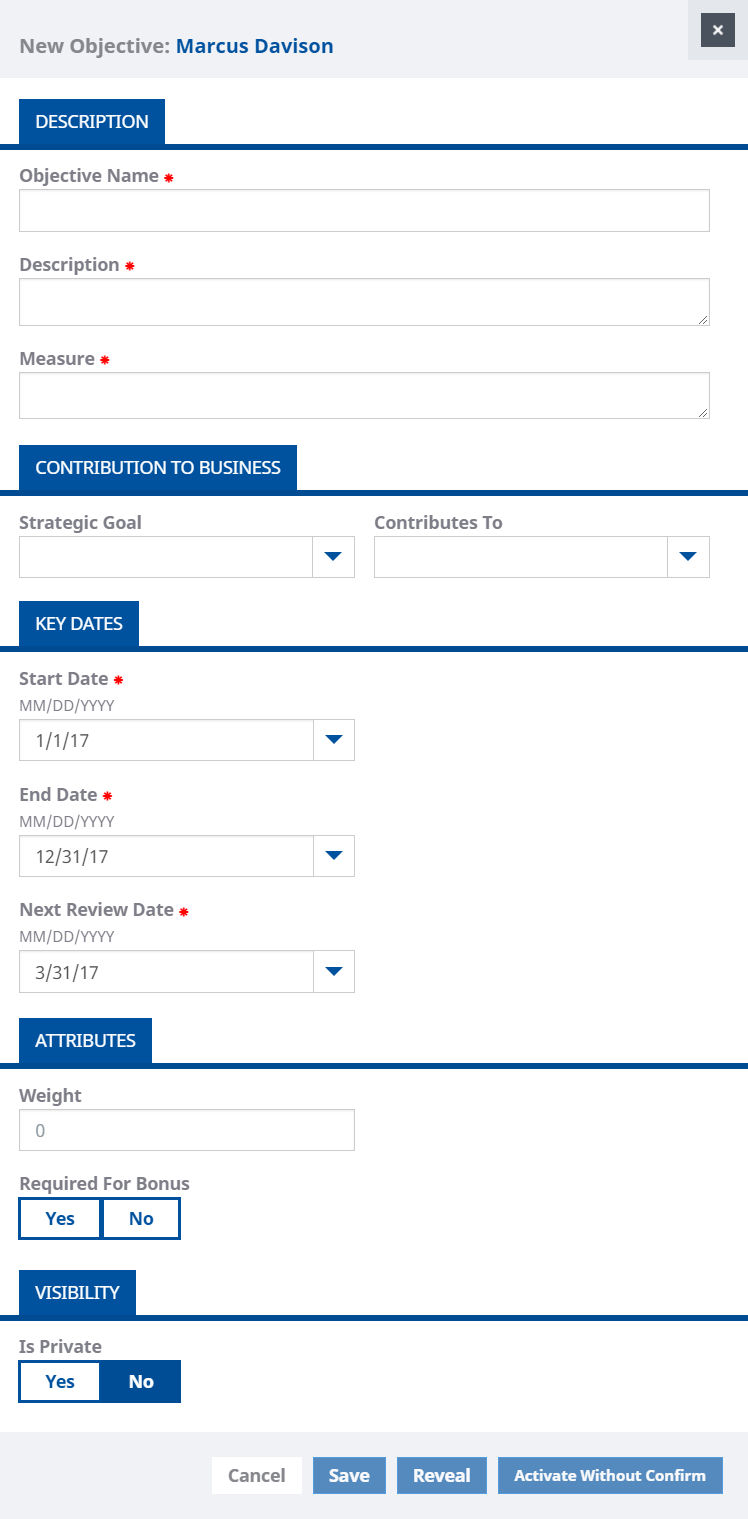This screenshot has height=1519, width=748.
Task: Open the End Date picker arrow
Action: pos(333,856)
